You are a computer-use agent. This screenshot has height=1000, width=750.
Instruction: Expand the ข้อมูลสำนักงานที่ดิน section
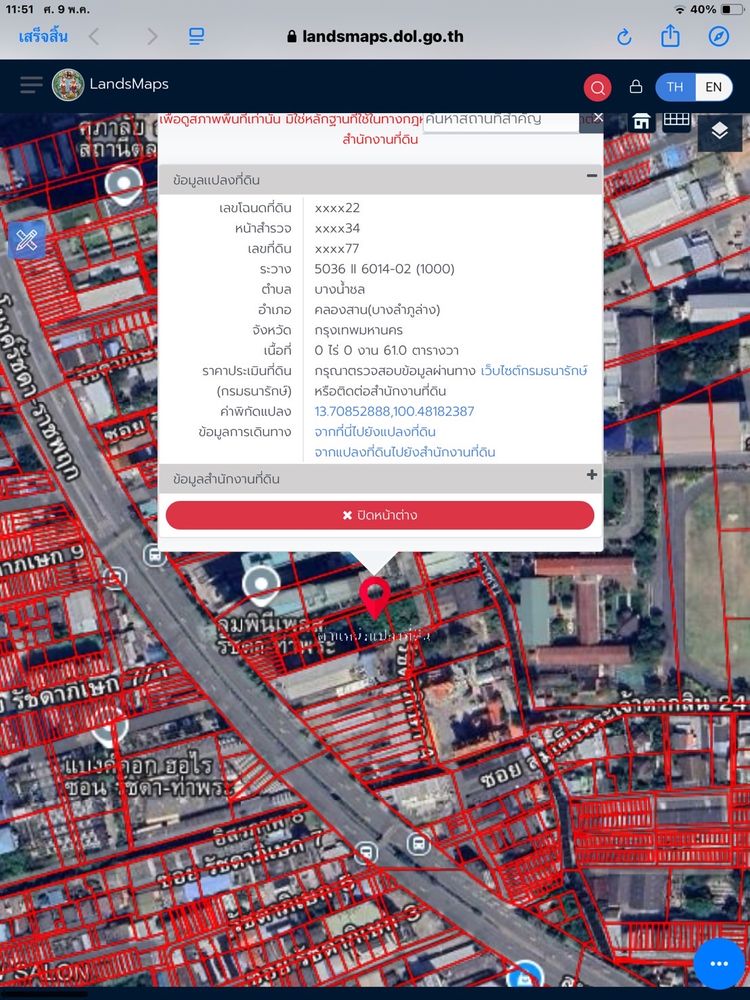pos(592,476)
